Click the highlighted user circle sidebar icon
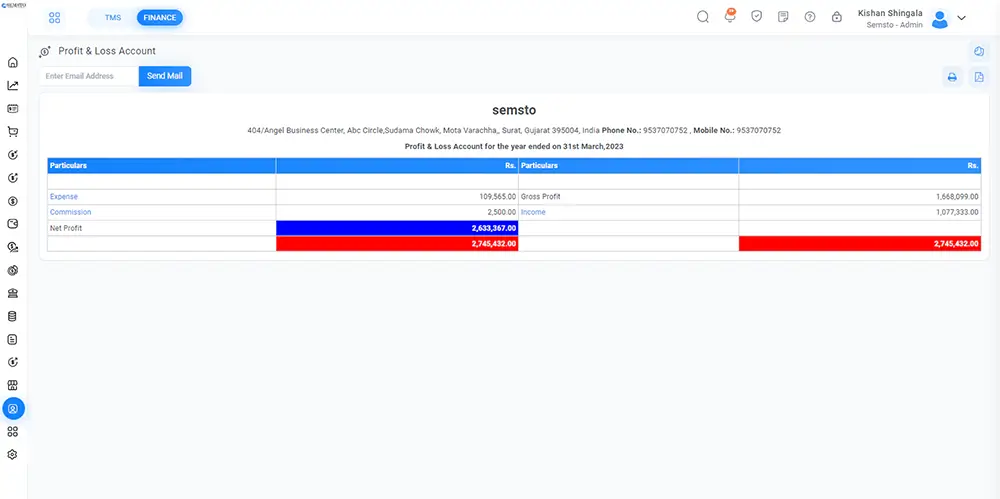 tap(13, 408)
